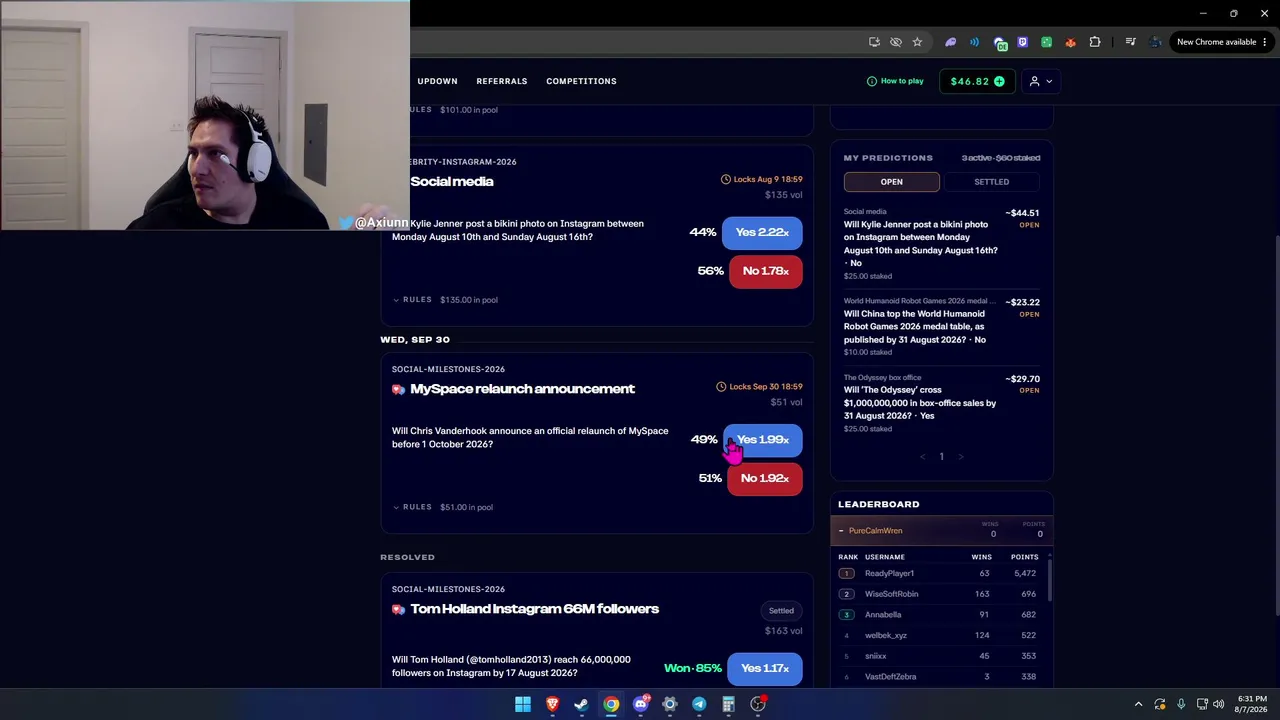Open Settings gear from the taskbar
The width and height of the screenshot is (1280, 720).
click(670, 705)
